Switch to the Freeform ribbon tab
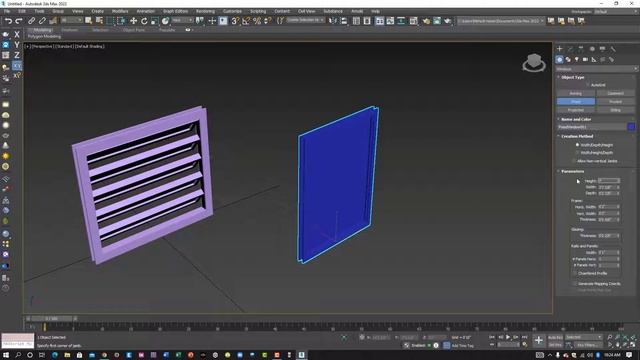This screenshot has width=640, height=360. 69,30
